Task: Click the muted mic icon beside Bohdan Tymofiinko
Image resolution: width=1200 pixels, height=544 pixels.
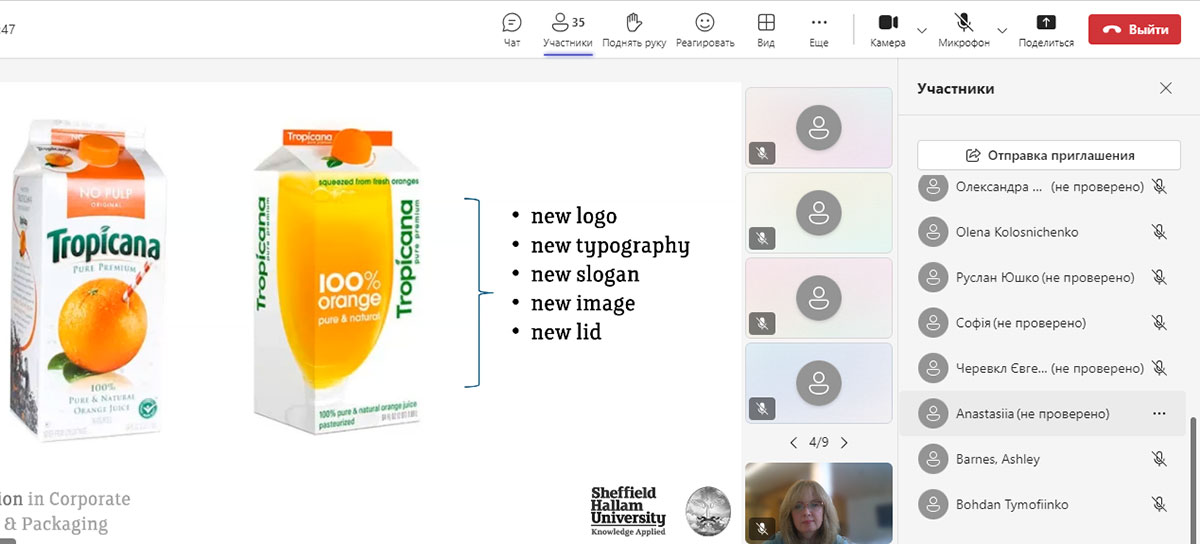Action: 1159,504
